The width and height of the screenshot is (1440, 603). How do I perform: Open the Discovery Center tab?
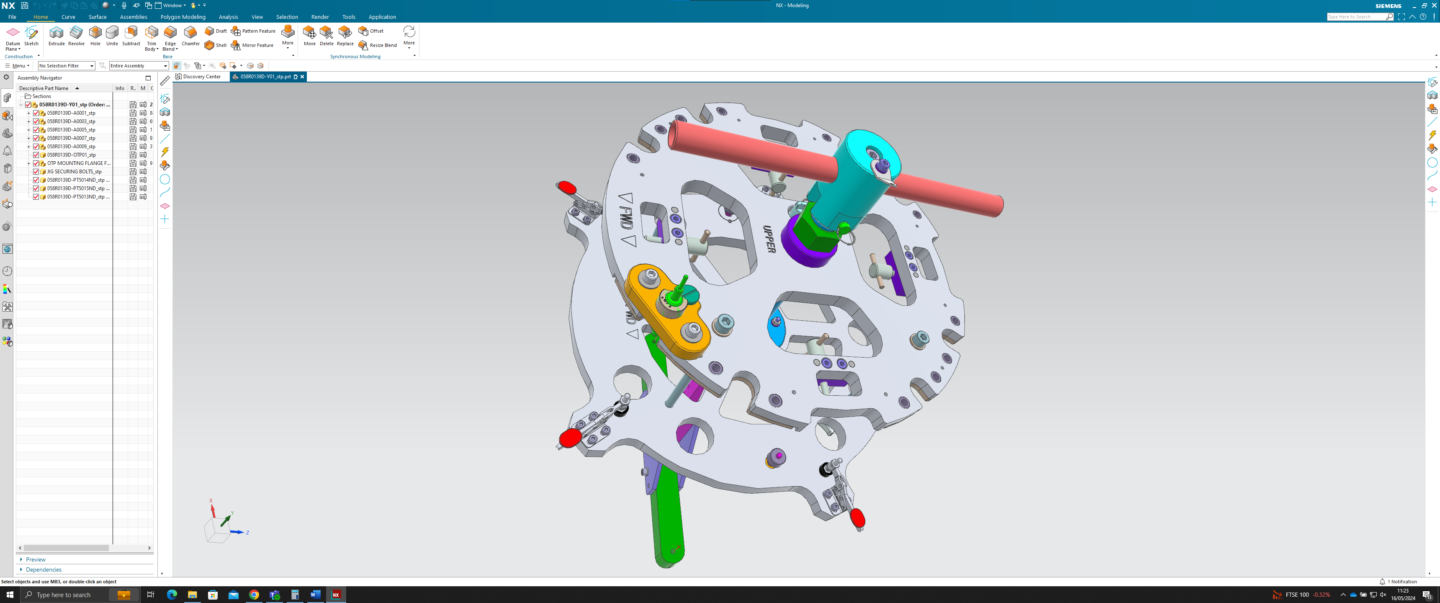click(x=201, y=77)
